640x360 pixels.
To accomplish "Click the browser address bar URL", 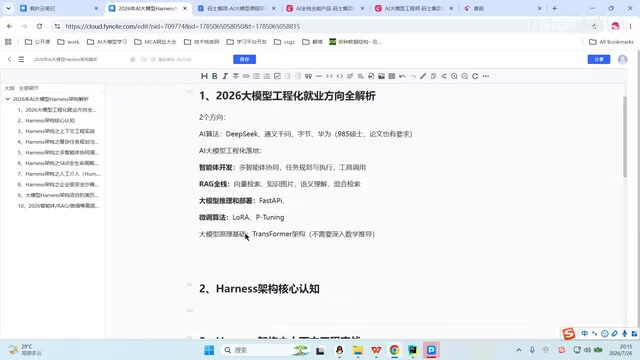I will coord(183,26).
